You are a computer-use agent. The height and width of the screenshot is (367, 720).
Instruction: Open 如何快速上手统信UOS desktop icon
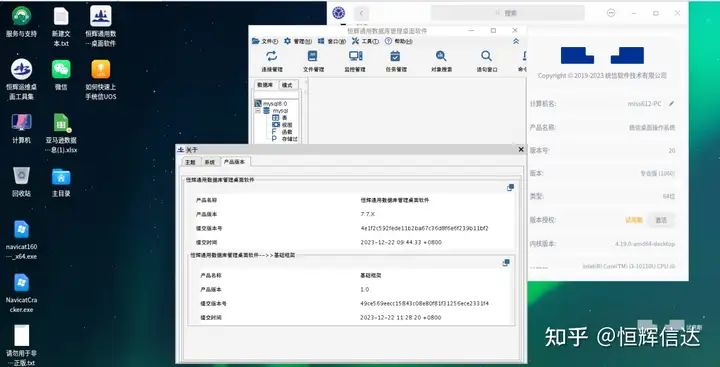tap(101, 80)
